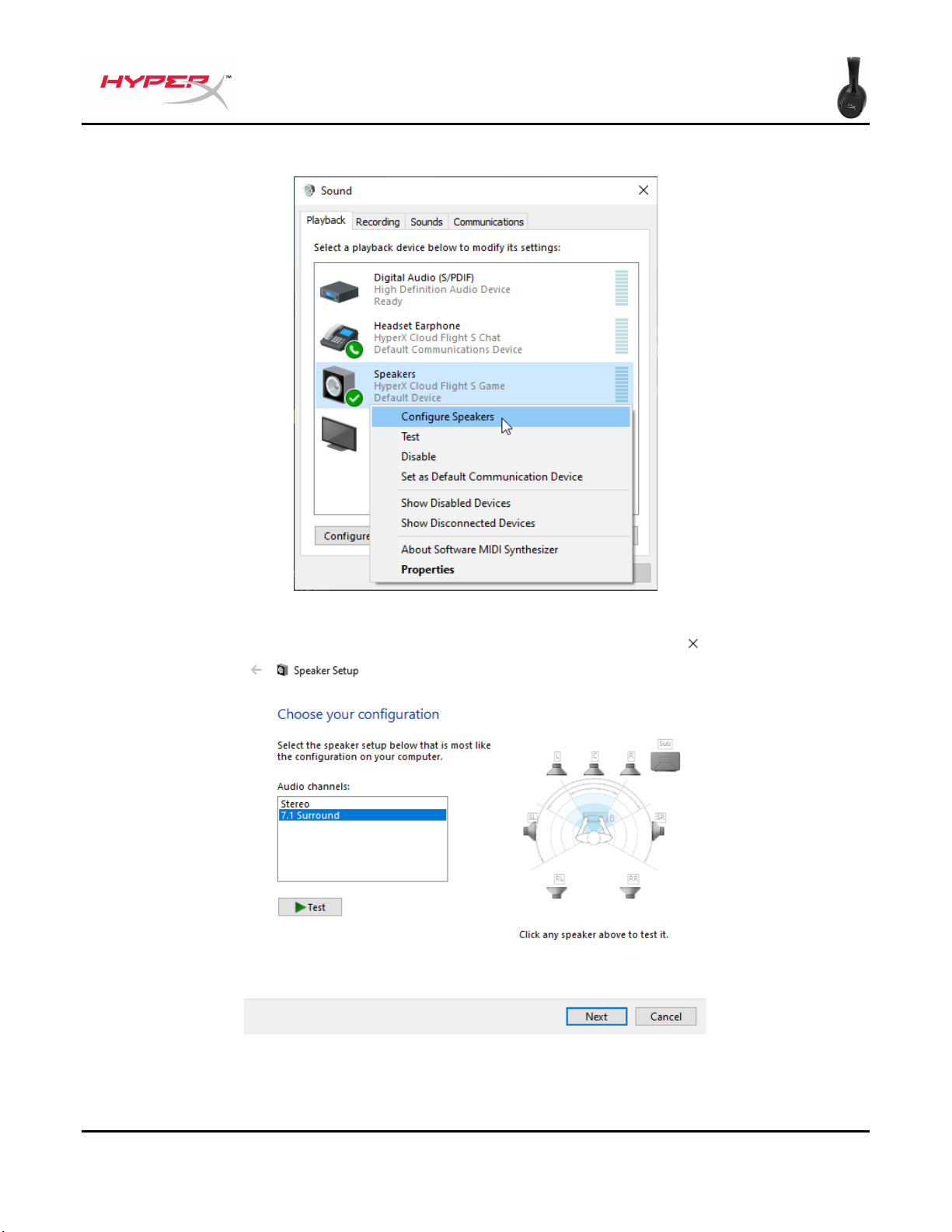
Task: Click the Headset Earphone telephone icon
Action: click(x=340, y=339)
